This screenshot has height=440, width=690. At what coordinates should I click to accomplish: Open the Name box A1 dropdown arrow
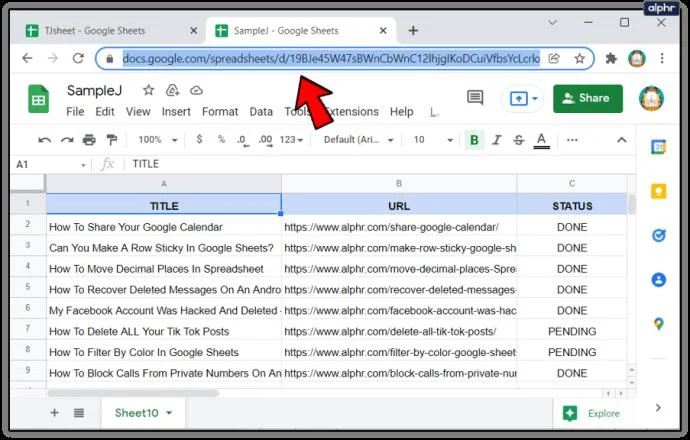[83, 165]
